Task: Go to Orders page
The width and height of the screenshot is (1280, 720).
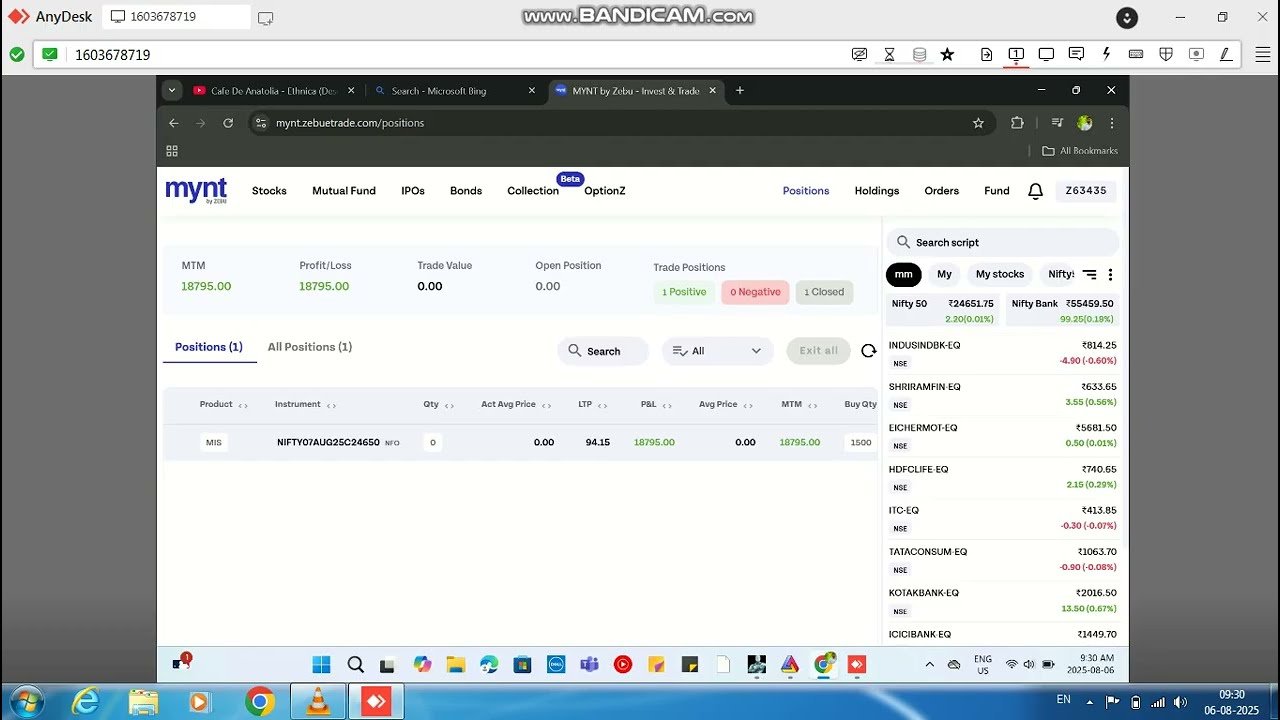Action: pyautogui.click(x=941, y=191)
